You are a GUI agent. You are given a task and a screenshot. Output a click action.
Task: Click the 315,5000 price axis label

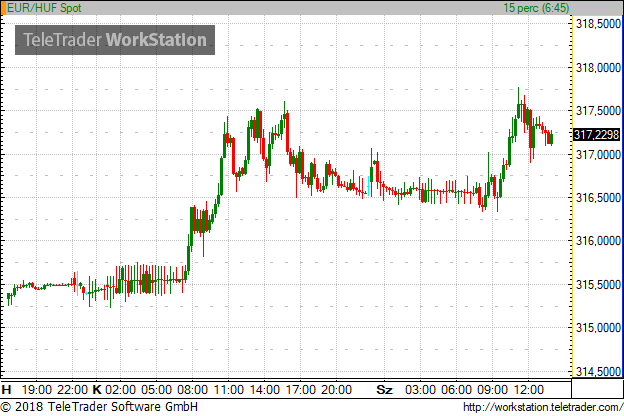pos(598,285)
